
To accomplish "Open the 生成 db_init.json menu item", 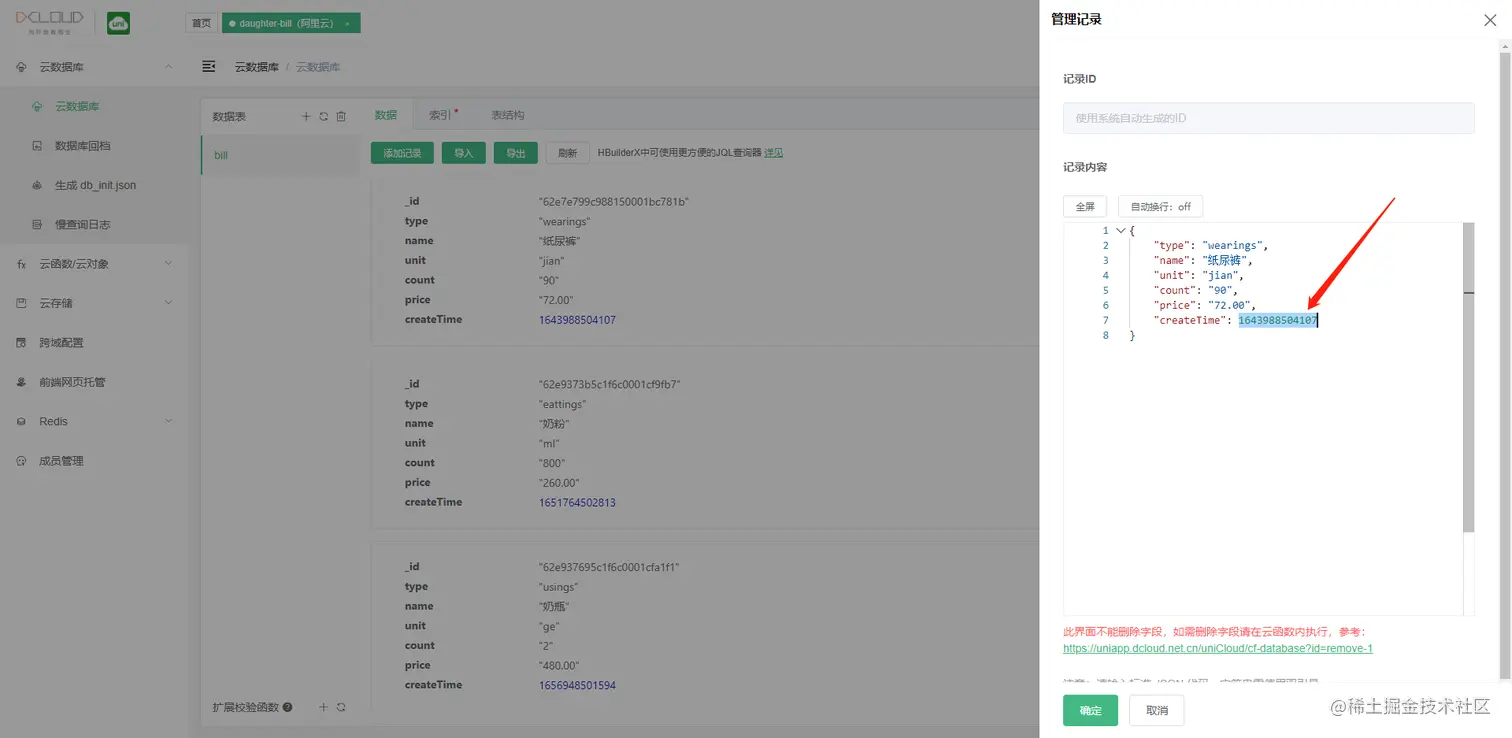I will pos(94,185).
